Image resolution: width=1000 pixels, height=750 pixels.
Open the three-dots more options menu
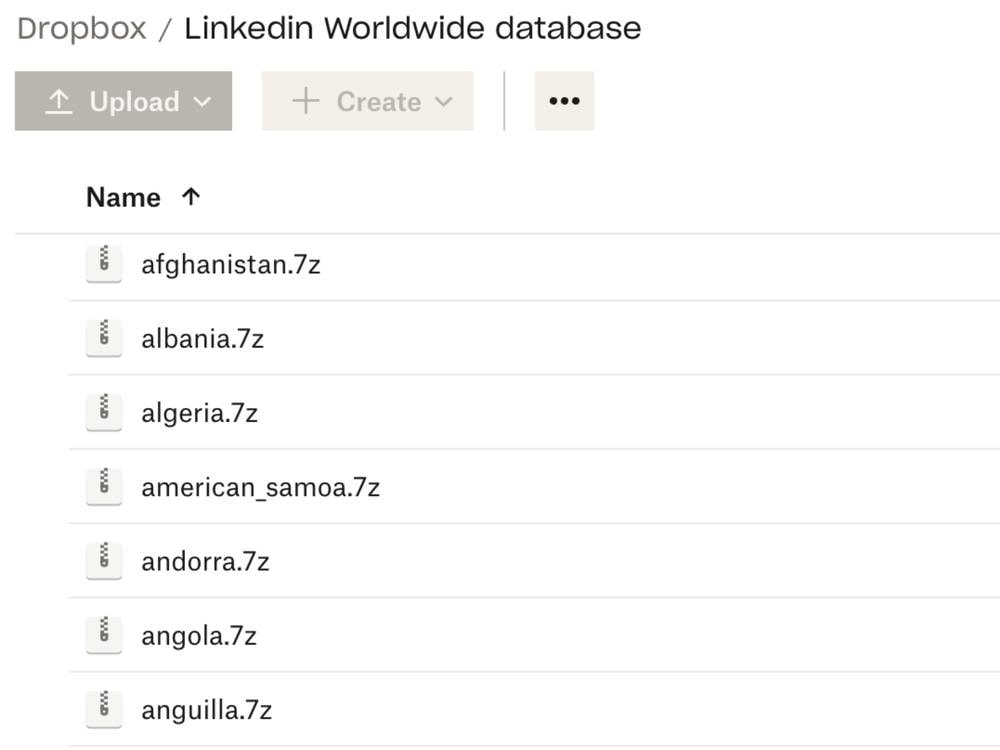click(x=564, y=101)
